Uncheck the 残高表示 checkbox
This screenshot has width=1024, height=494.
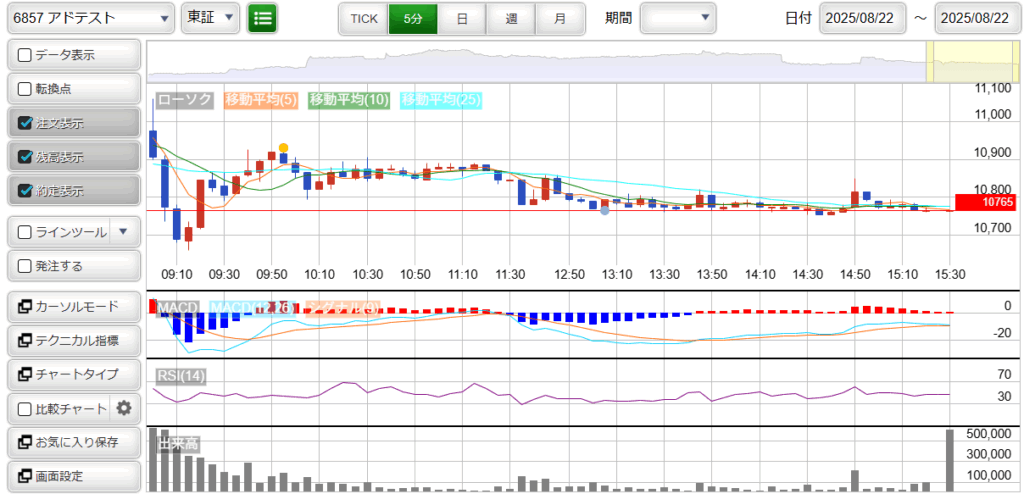pyautogui.click(x=25, y=157)
